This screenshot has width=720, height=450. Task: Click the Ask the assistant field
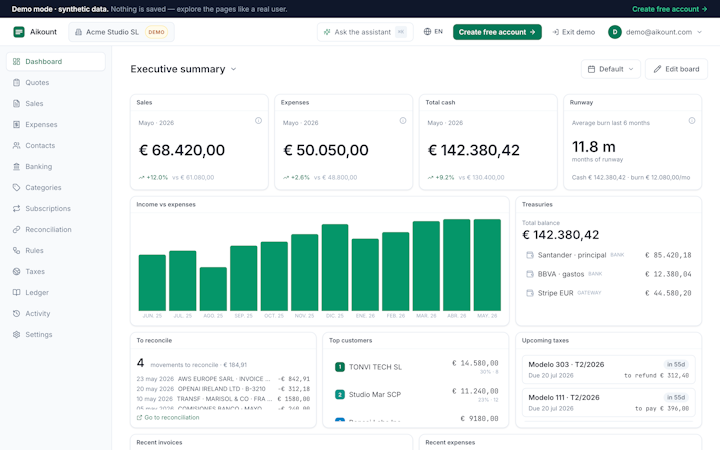coord(365,32)
